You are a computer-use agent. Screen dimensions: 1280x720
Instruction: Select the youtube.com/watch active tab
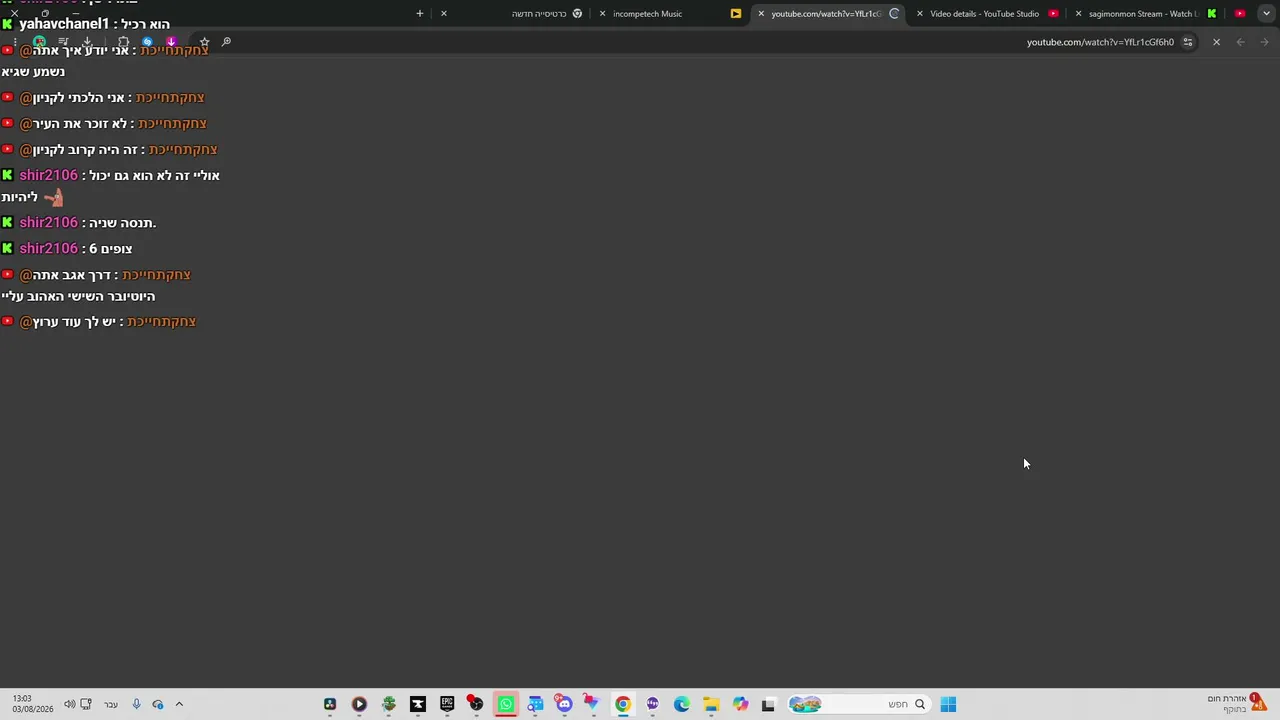click(826, 14)
